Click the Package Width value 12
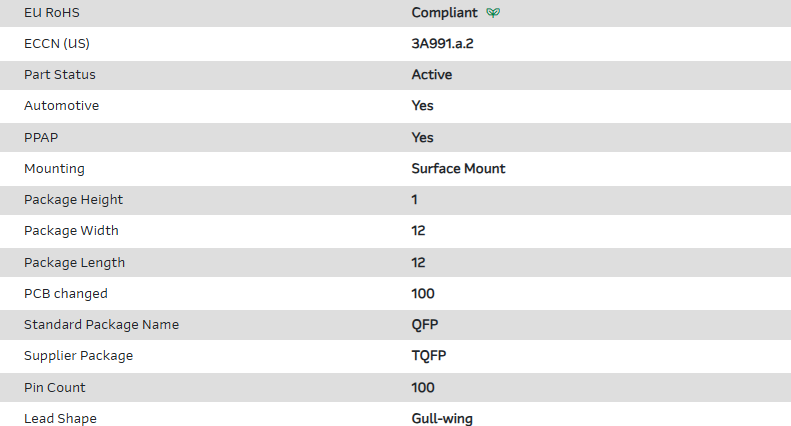Screen dimensions: 791x426 418,231
